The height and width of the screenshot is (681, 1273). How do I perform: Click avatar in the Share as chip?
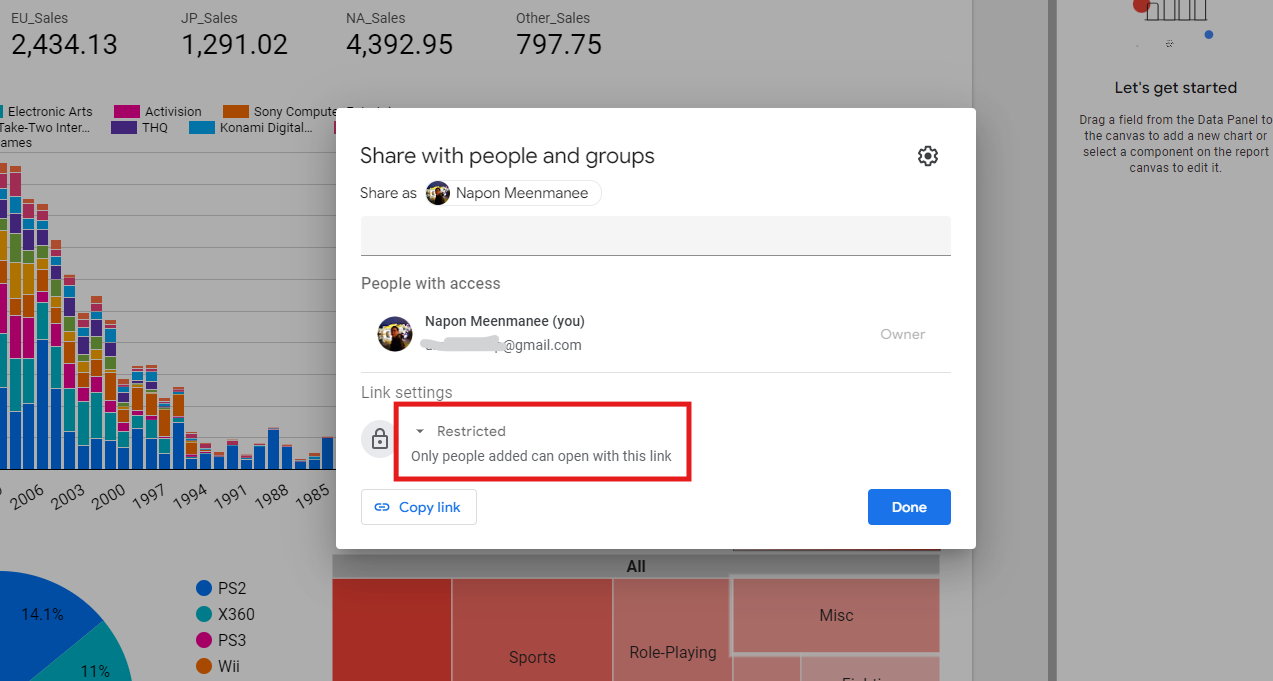pos(438,193)
